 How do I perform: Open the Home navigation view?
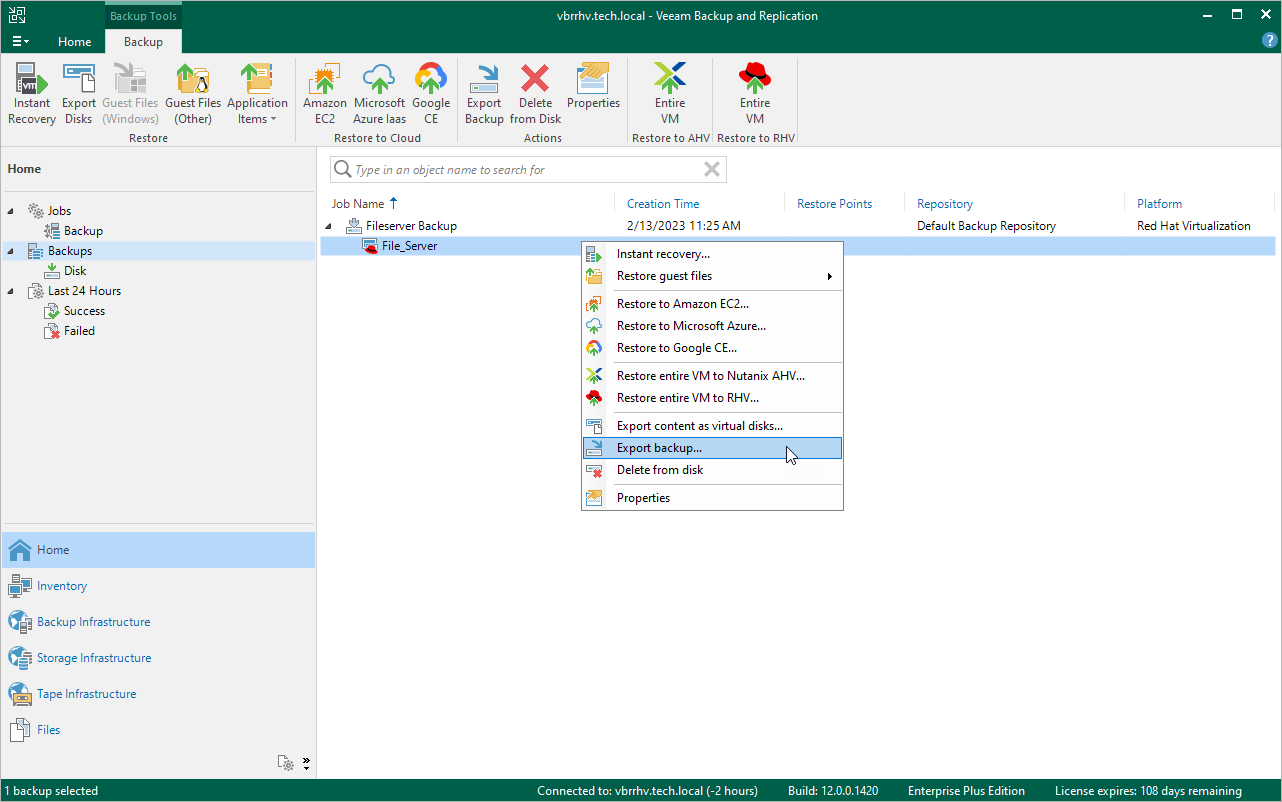158,550
